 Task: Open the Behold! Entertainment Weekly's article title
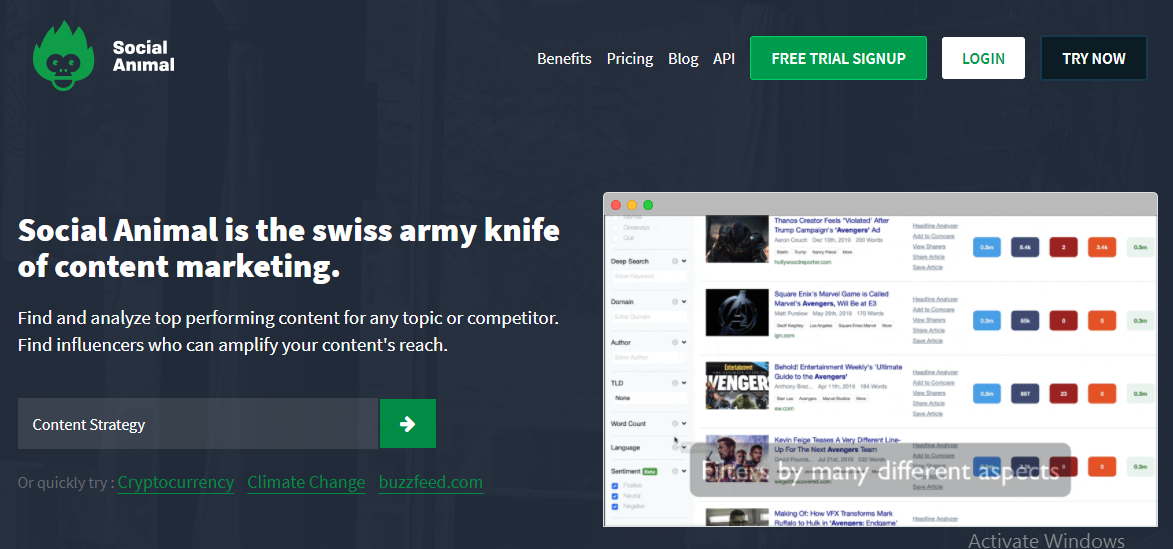[838, 372]
